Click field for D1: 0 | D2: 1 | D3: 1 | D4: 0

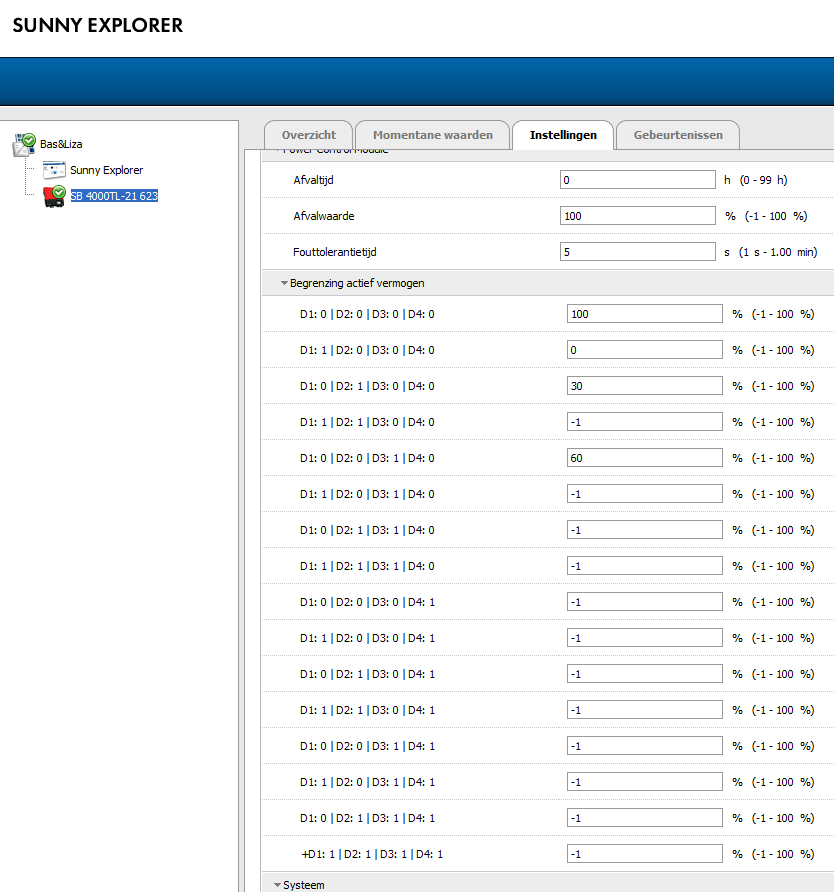tap(645, 530)
